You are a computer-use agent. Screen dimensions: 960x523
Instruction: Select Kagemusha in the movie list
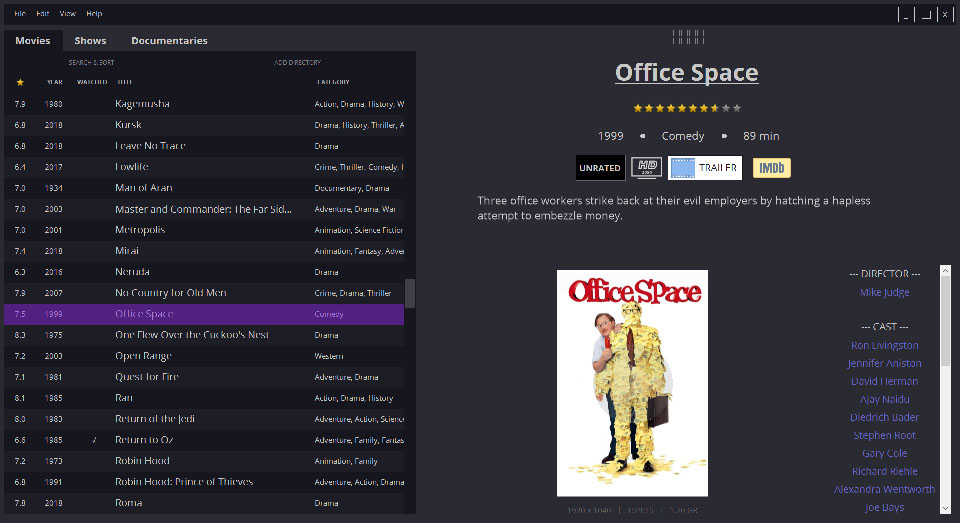(204, 104)
